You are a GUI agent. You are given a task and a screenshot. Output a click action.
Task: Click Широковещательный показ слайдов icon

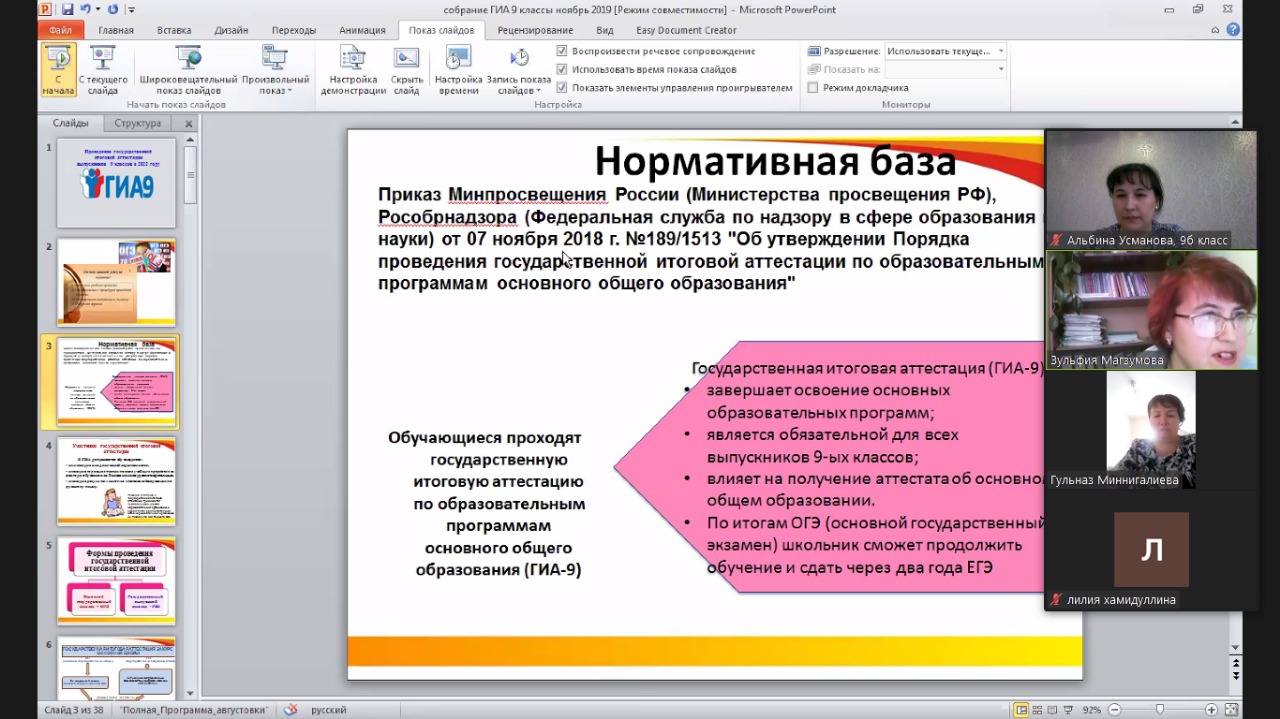point(188,69)
